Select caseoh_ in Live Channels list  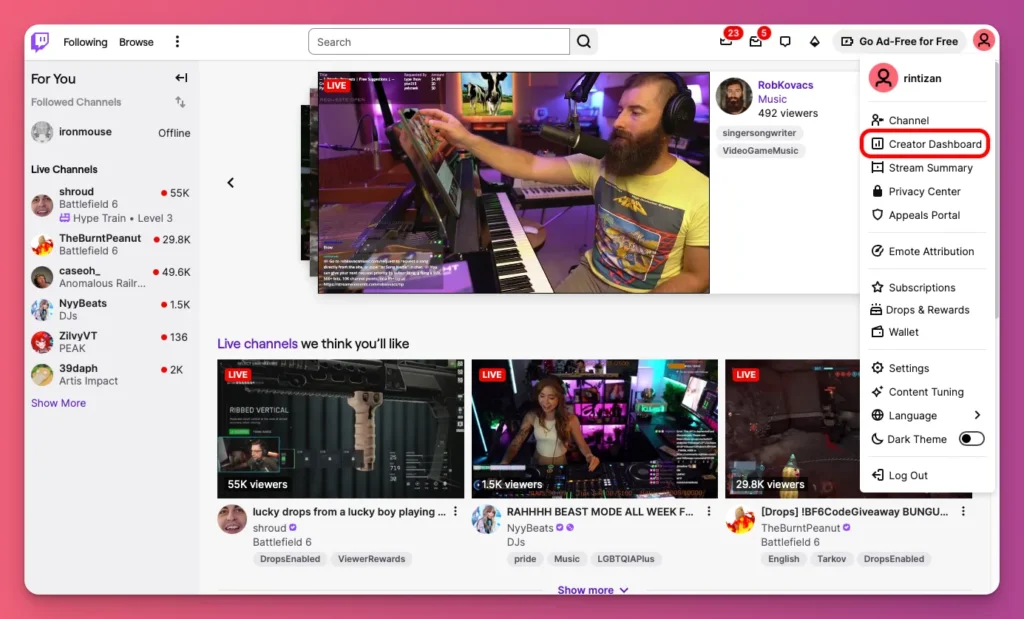111,277
